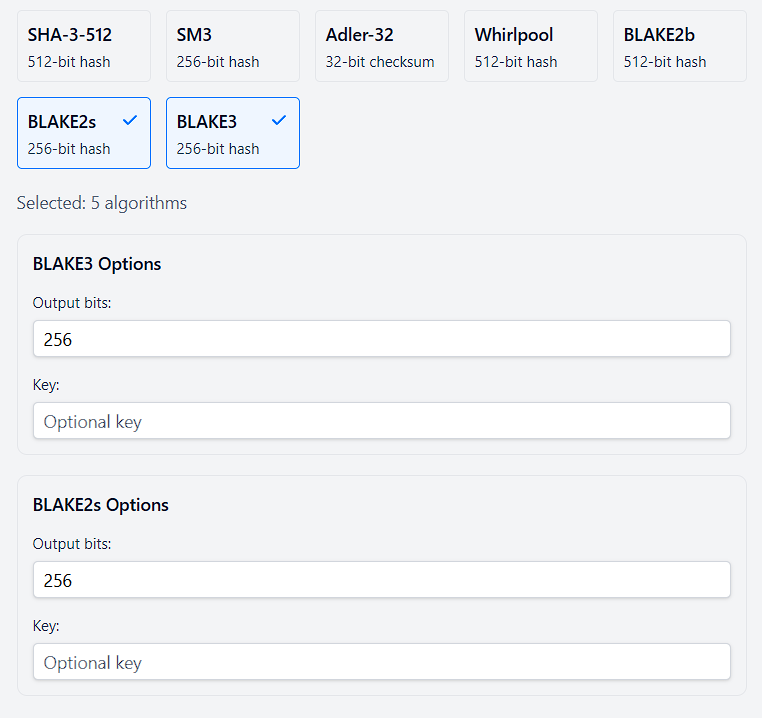This screenshot has height=718, width=762.
Task: Focus the BLAKE2s optional Key field
Action: point(382,662)
